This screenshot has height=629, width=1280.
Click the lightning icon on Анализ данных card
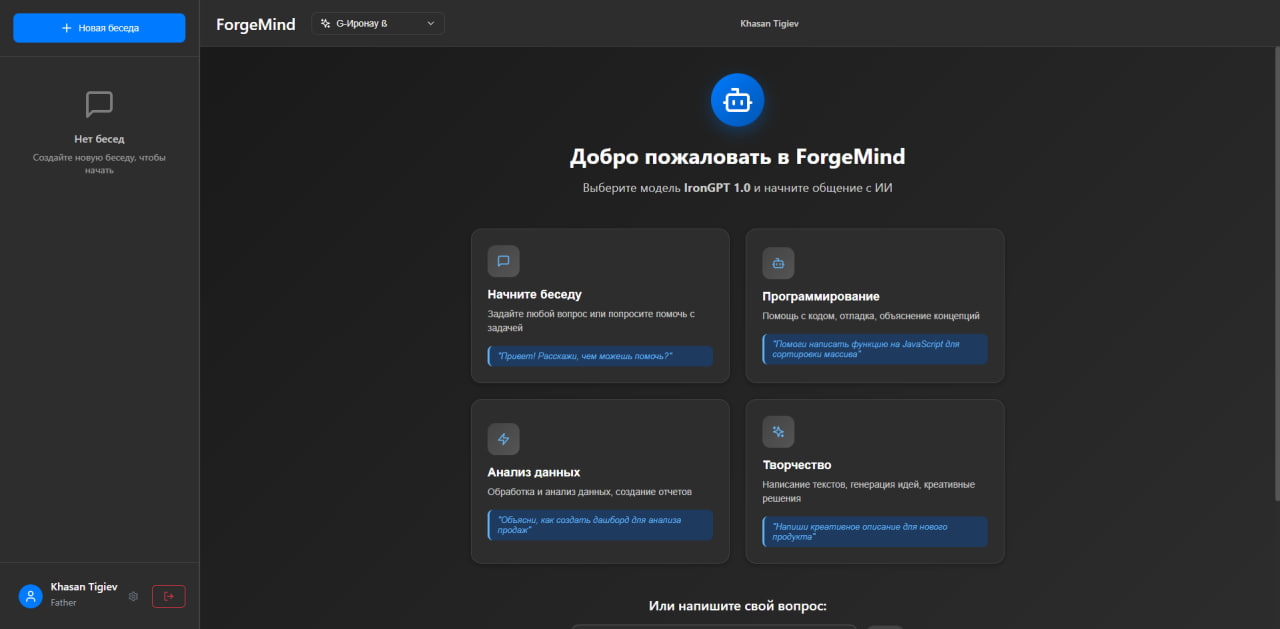click(x=503, y=438)
